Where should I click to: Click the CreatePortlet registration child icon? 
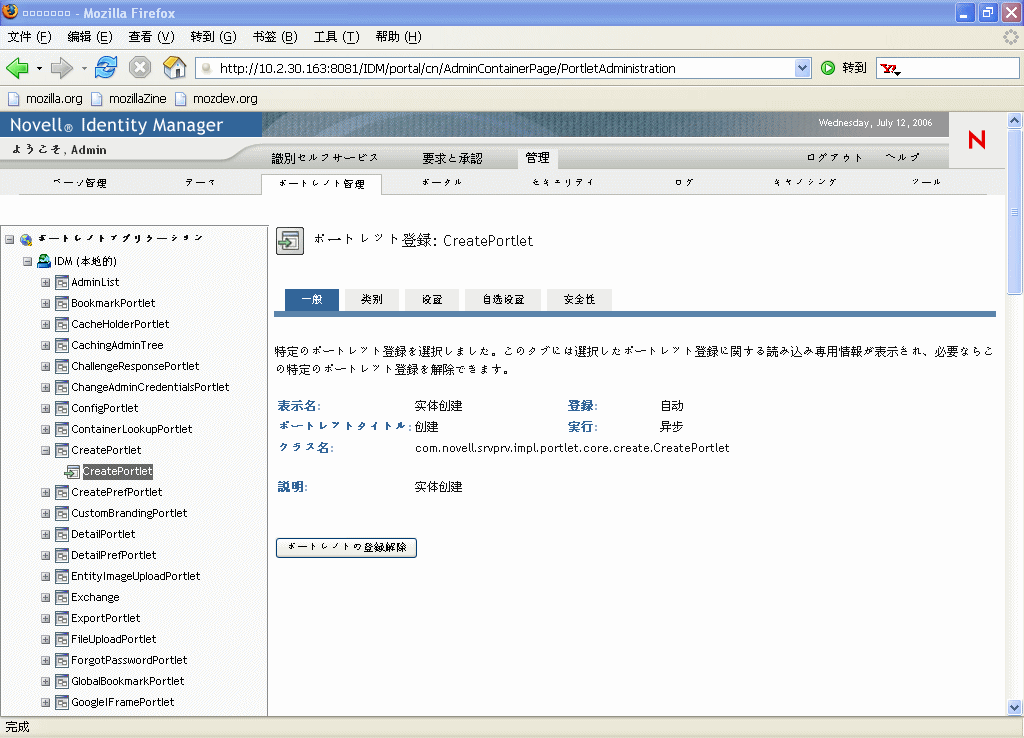point(72,472)
